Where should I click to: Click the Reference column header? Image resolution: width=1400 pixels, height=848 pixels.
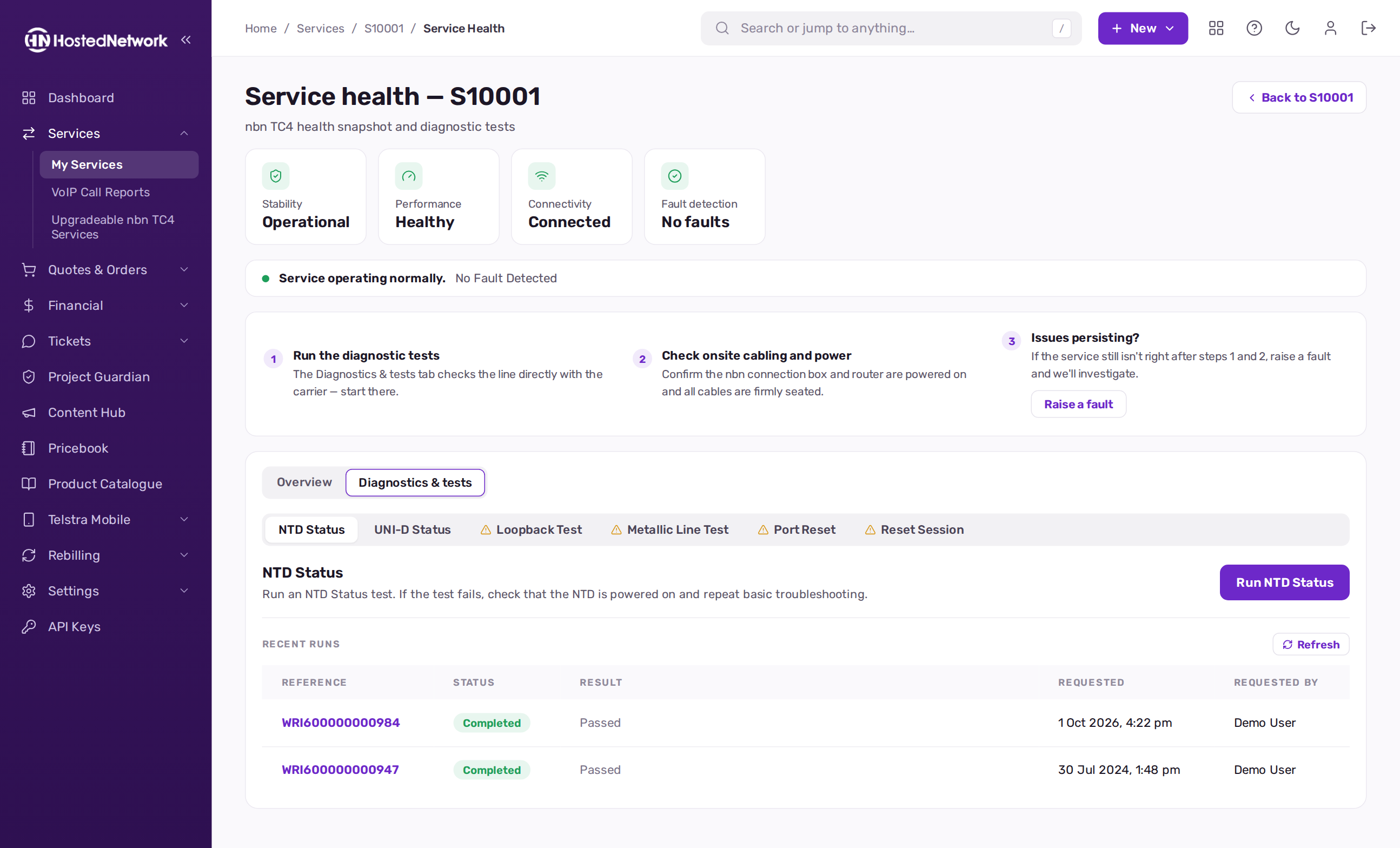click(314, 683)
